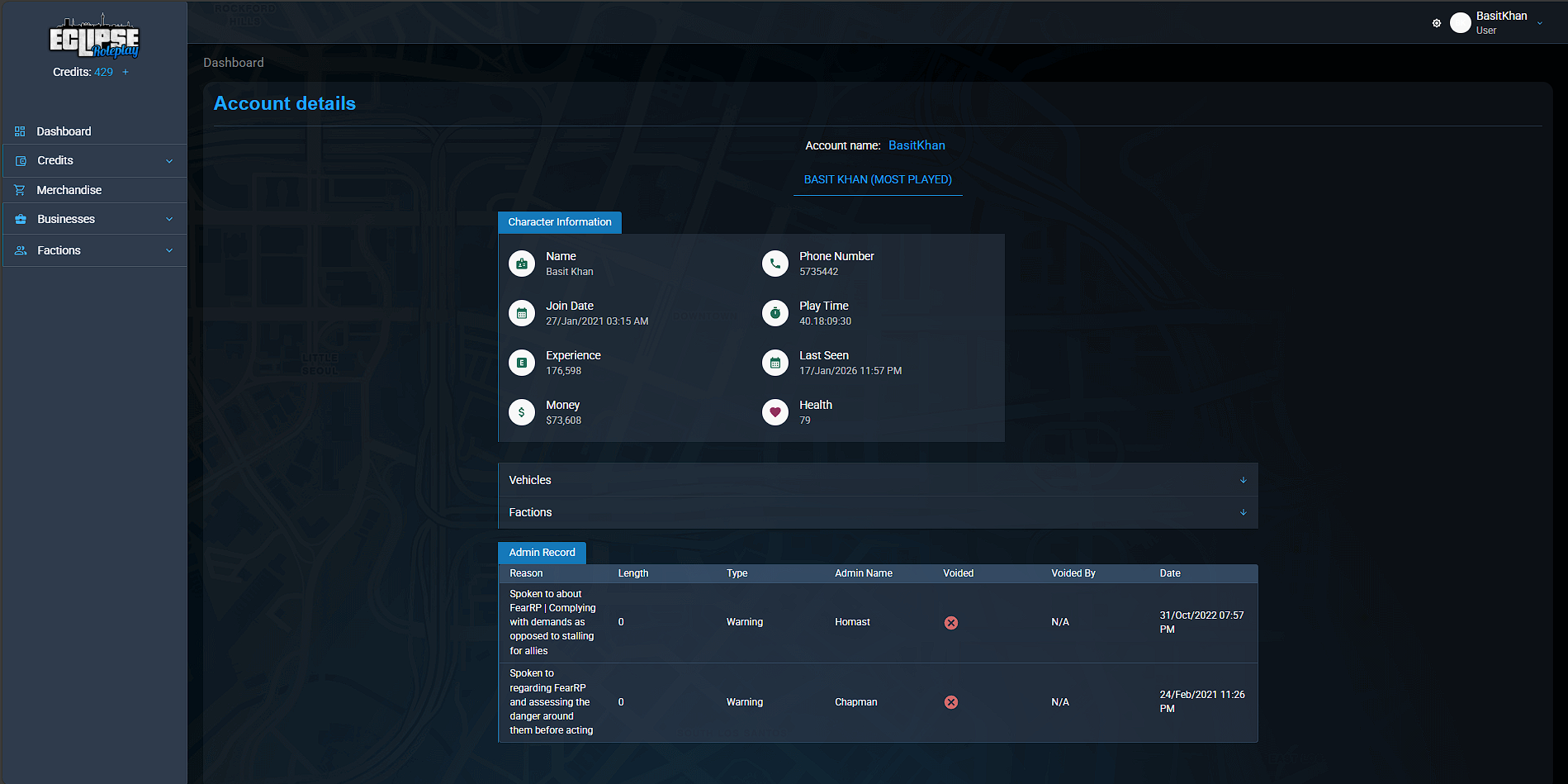Add credits with the plus icon

(x=126, y=72)
